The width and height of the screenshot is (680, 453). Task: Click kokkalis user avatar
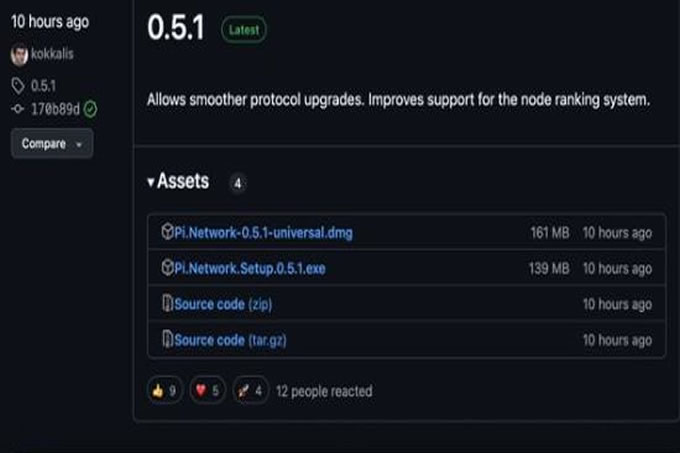coord(19,55)
